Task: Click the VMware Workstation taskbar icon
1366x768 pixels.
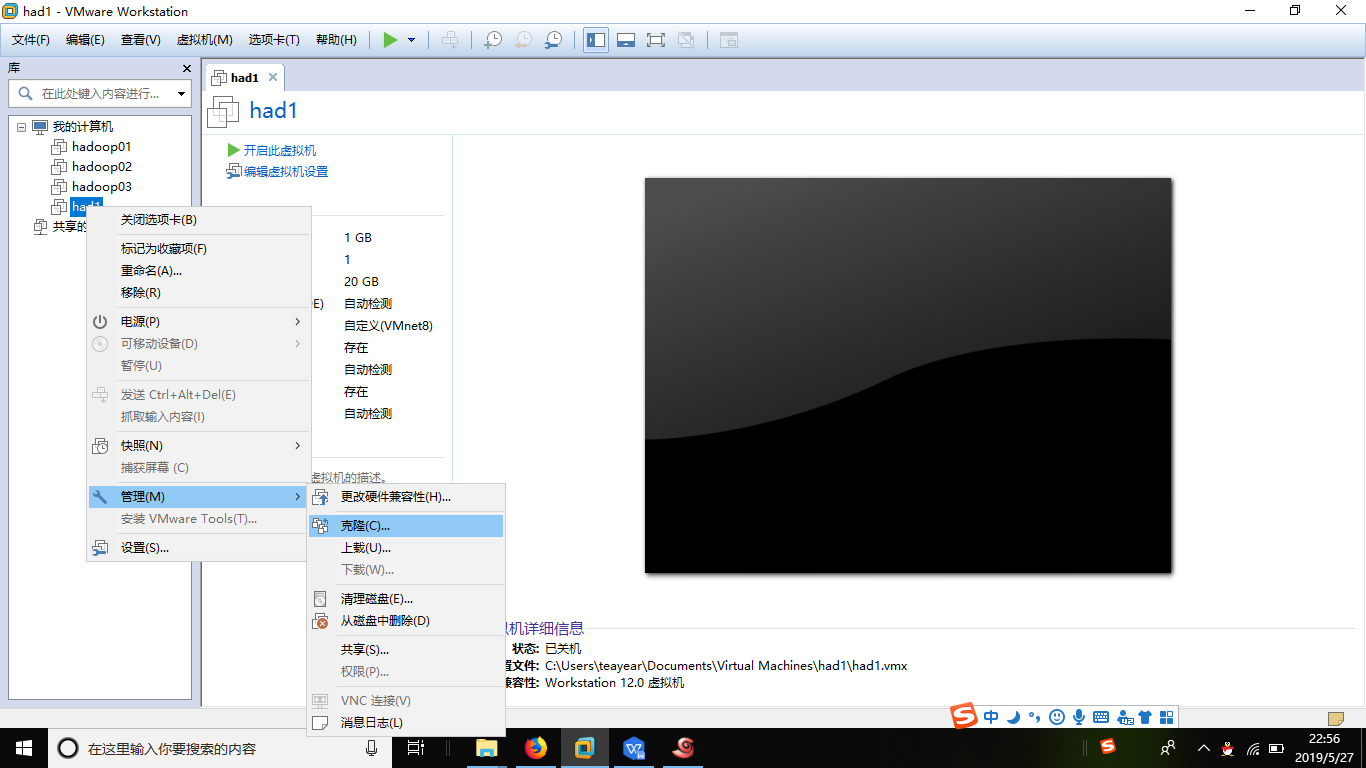Action: tap(585, 748)
